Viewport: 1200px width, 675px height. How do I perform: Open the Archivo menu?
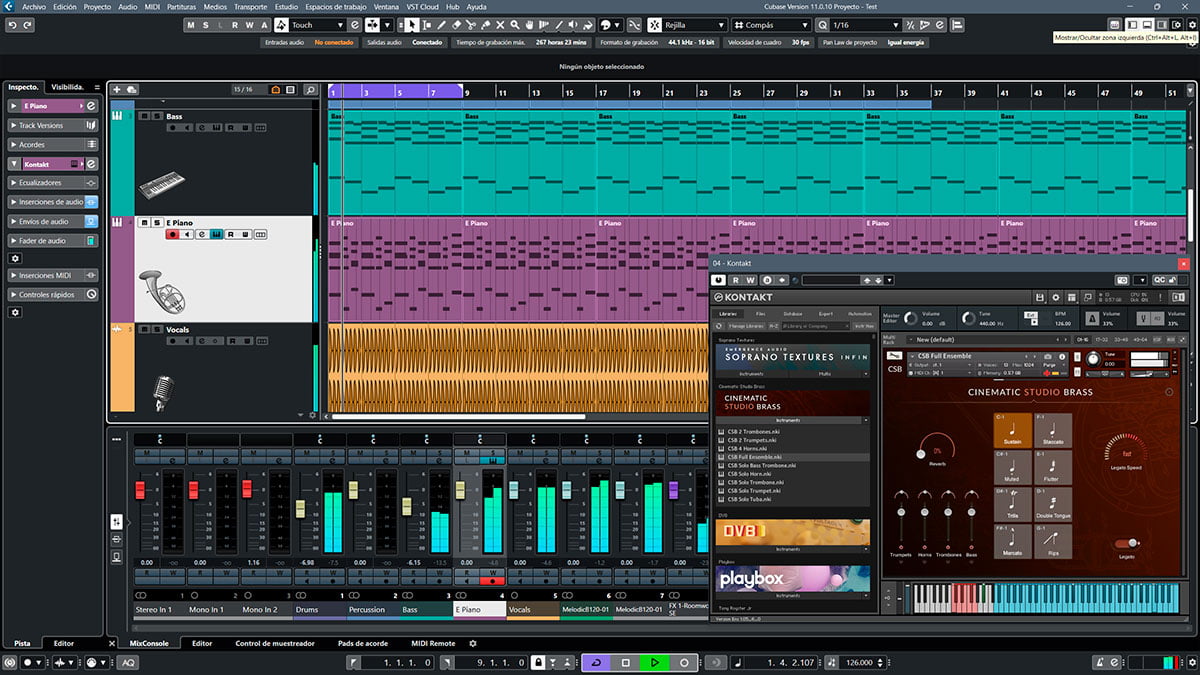pos(33,6)
